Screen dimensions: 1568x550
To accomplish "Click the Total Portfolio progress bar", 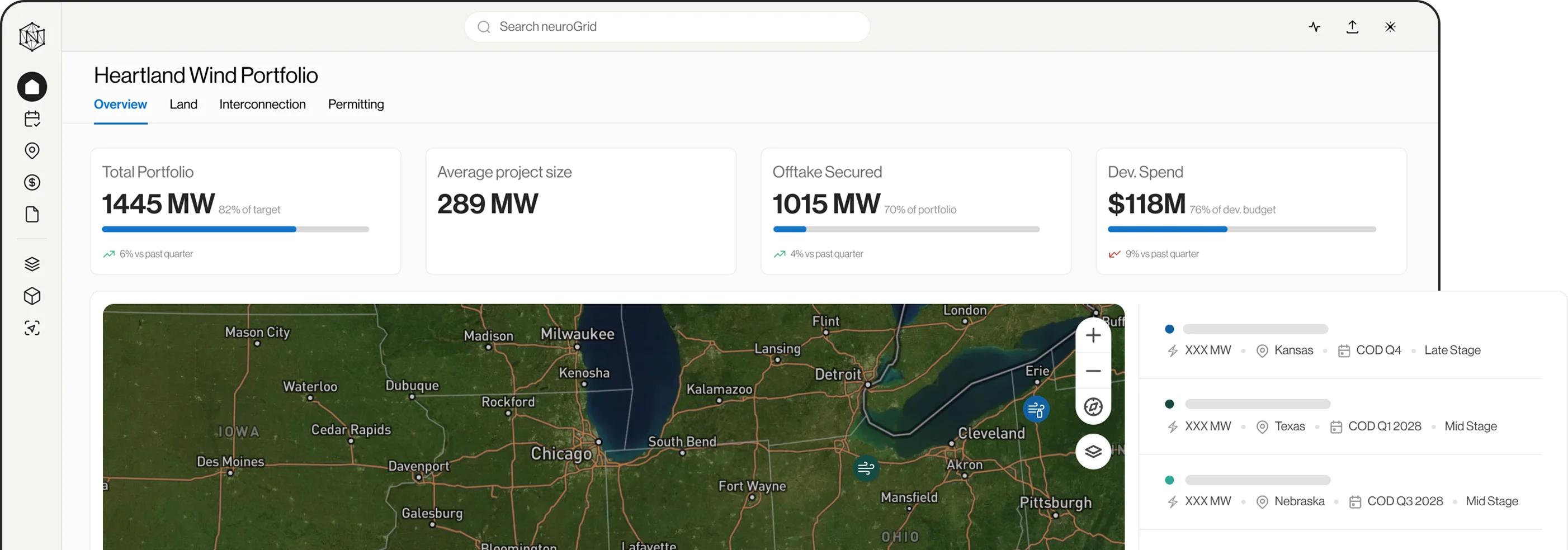I will click(235, 229).
